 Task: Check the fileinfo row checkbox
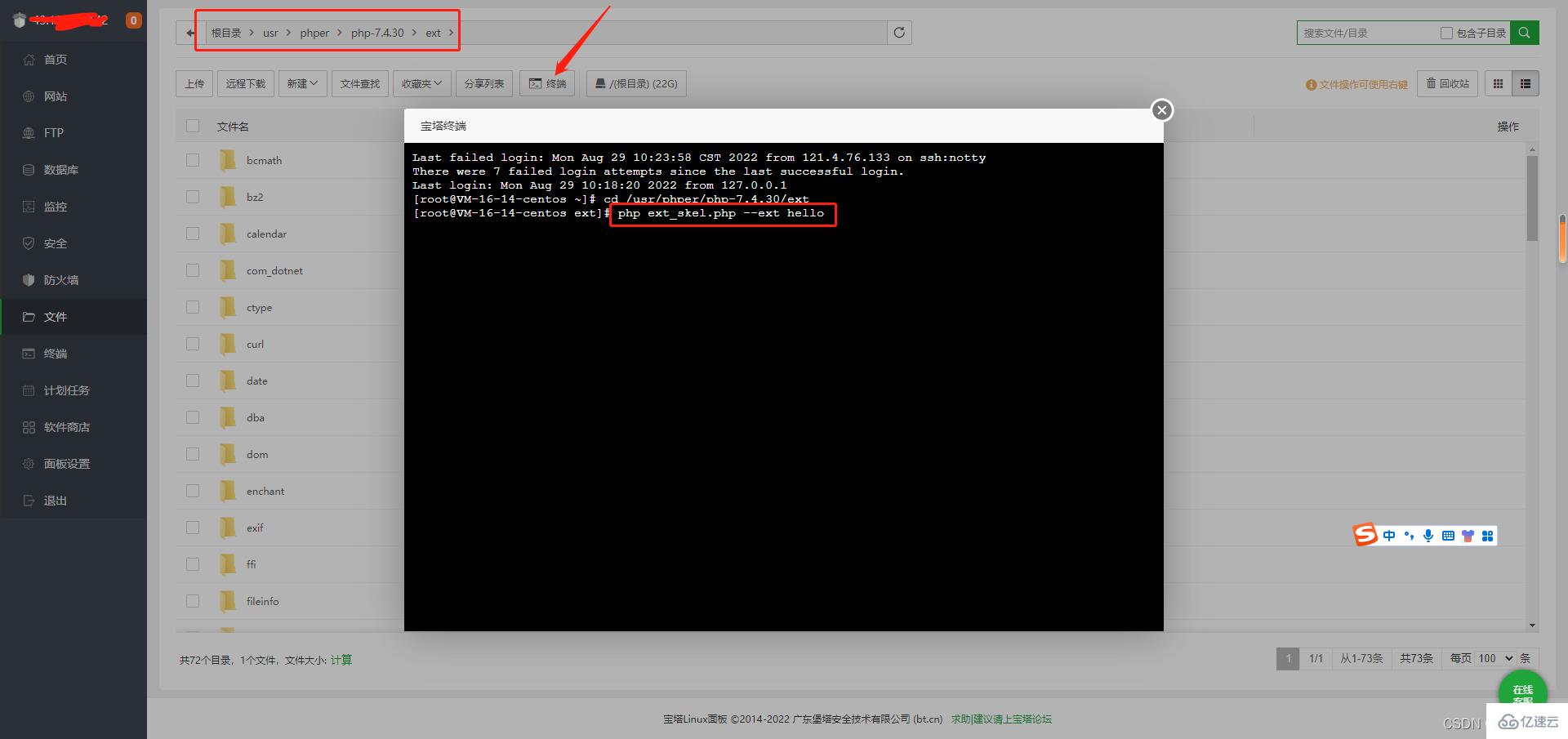(x=193, y=601)
